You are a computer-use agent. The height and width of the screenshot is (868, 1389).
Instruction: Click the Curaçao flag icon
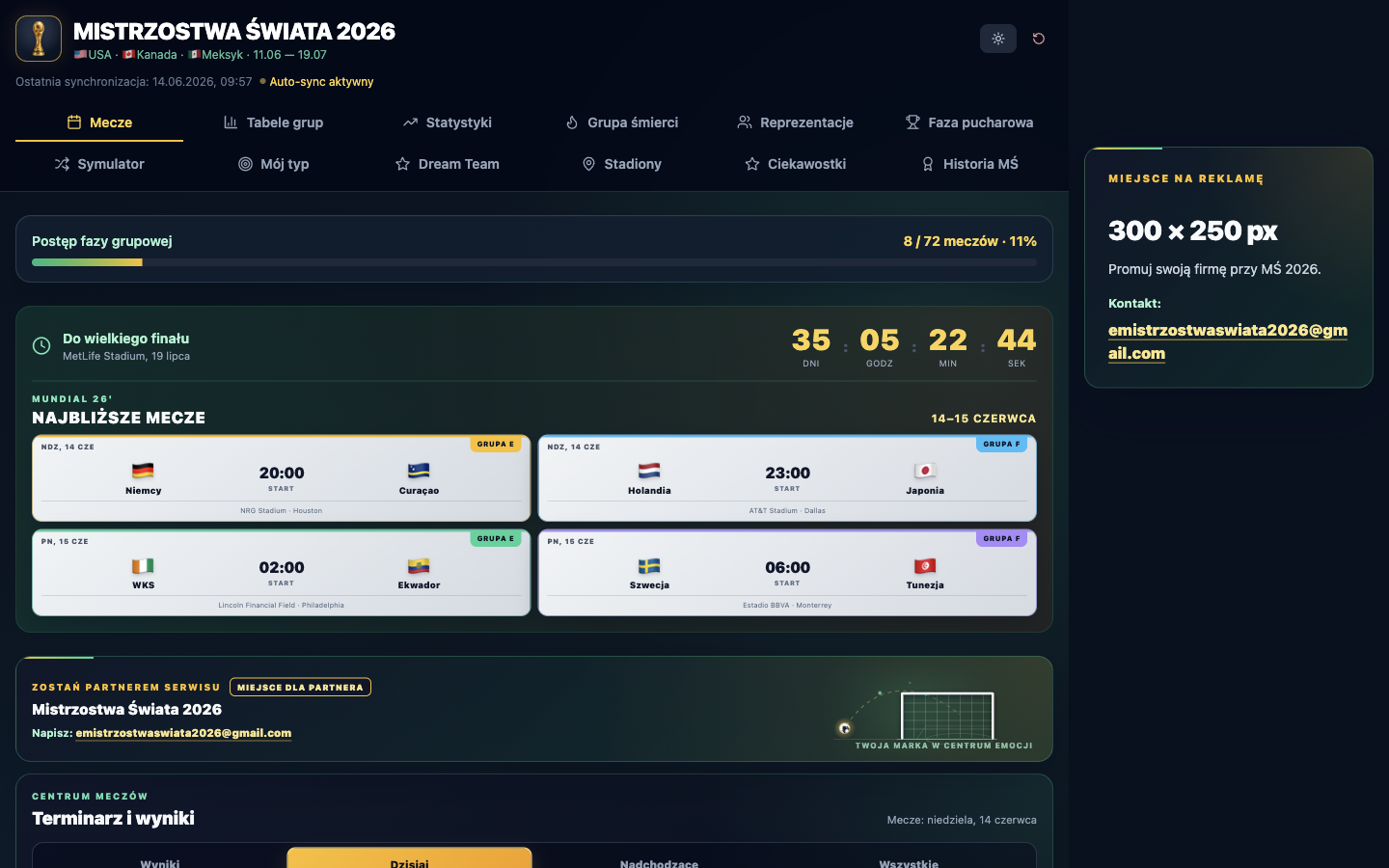tap(419, 471)
